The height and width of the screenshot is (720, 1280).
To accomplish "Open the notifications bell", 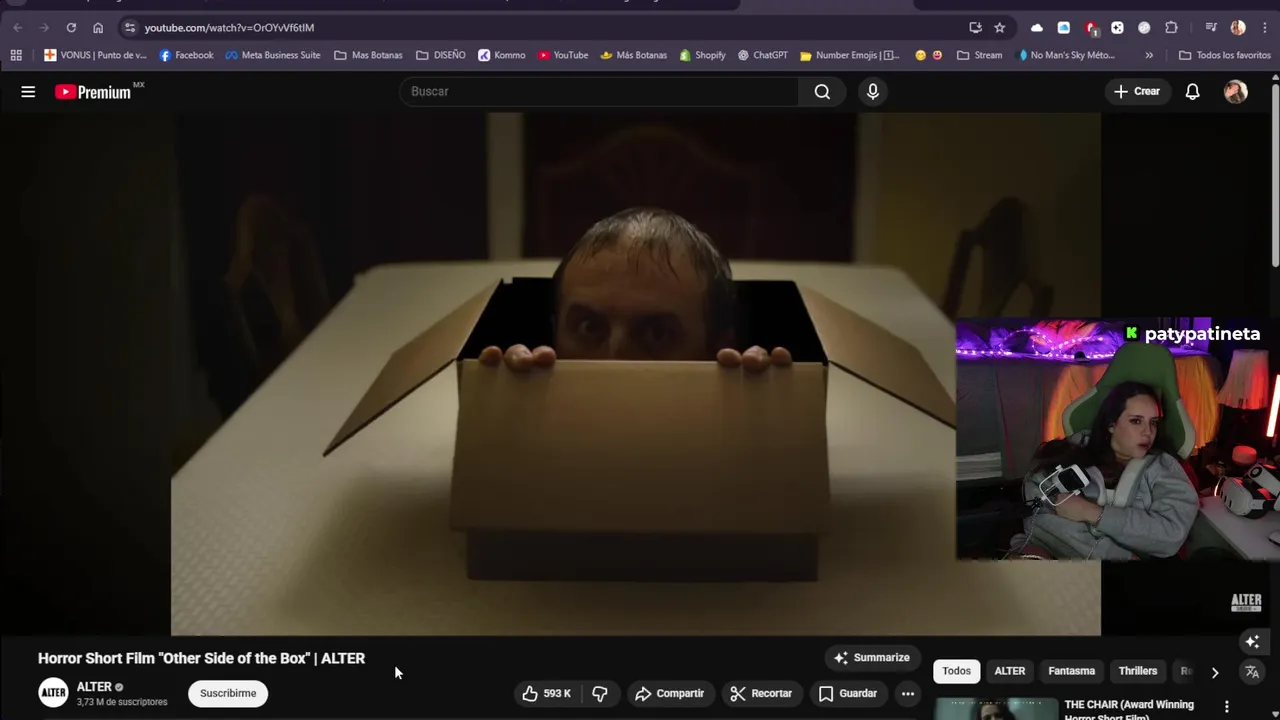I will click(1192, 91).
